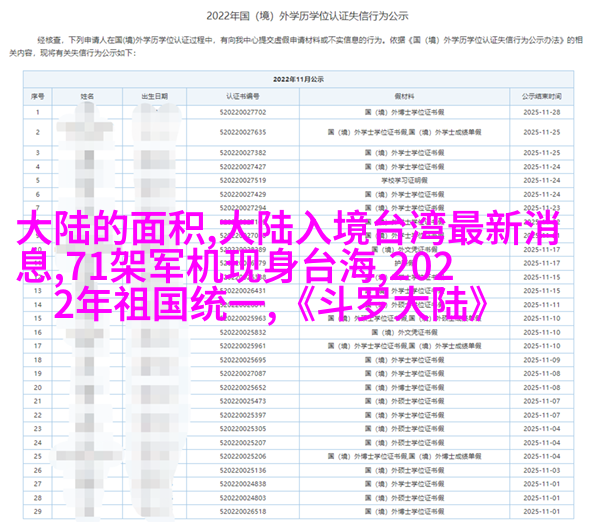Select certificate number 520220025832
Image resolution: width=600 pixels, height=522 pixels.
tap(243, 332)
